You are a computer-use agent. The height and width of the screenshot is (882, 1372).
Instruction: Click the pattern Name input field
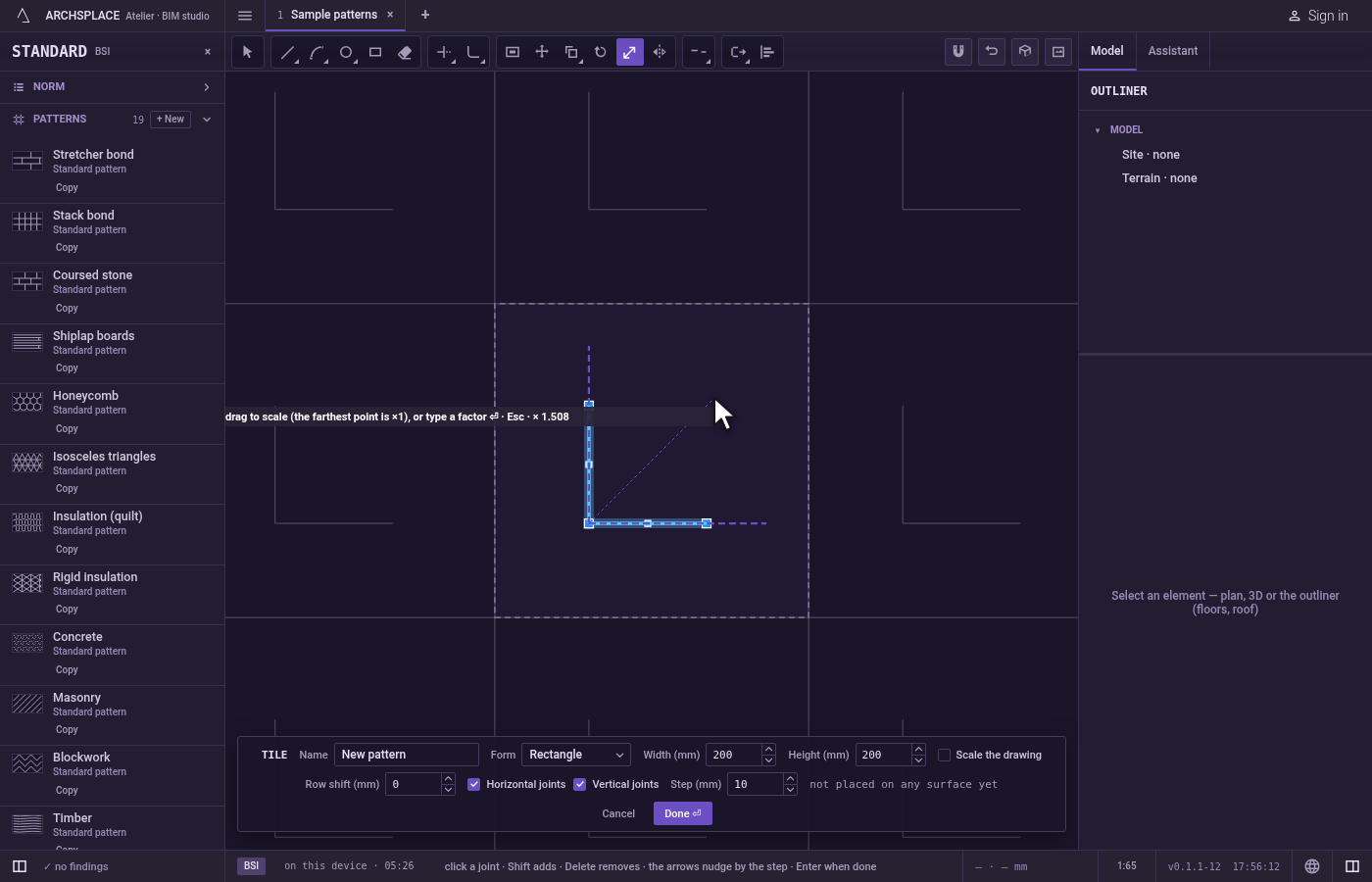pos(407,755)
